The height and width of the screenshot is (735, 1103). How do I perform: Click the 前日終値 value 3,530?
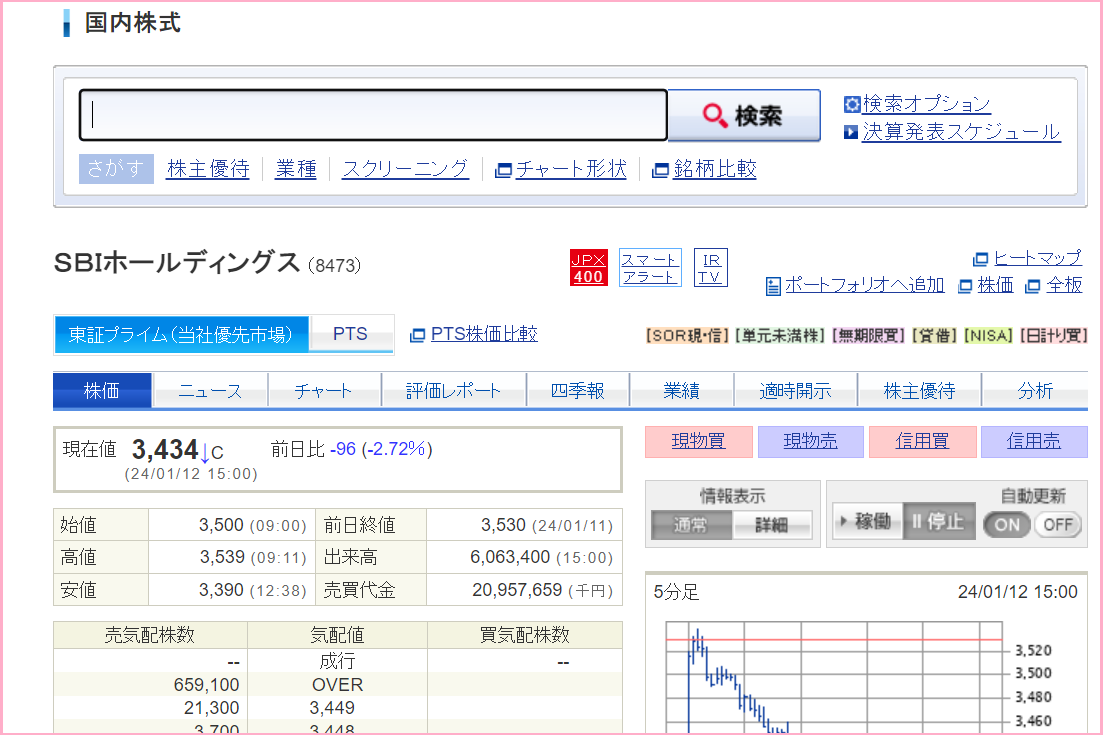[x=503, y=525]
